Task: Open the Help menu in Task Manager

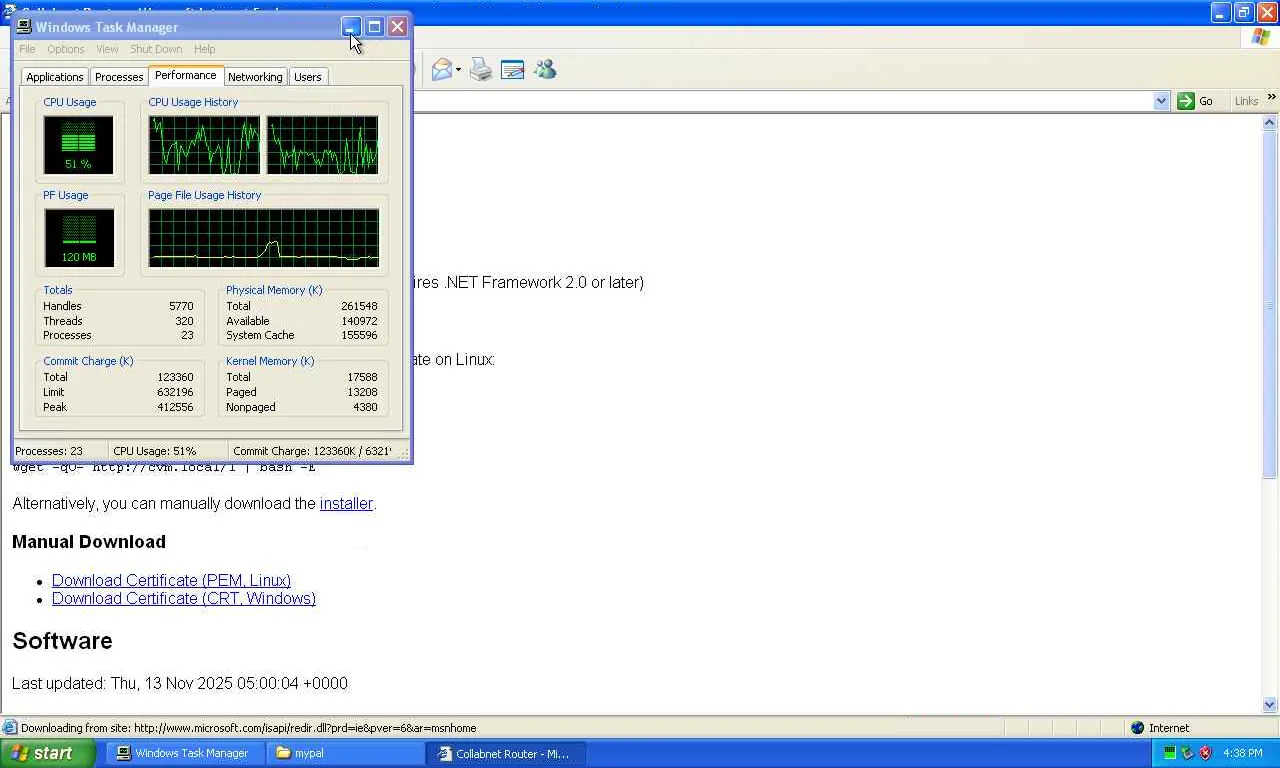Action: pos(204,49)
